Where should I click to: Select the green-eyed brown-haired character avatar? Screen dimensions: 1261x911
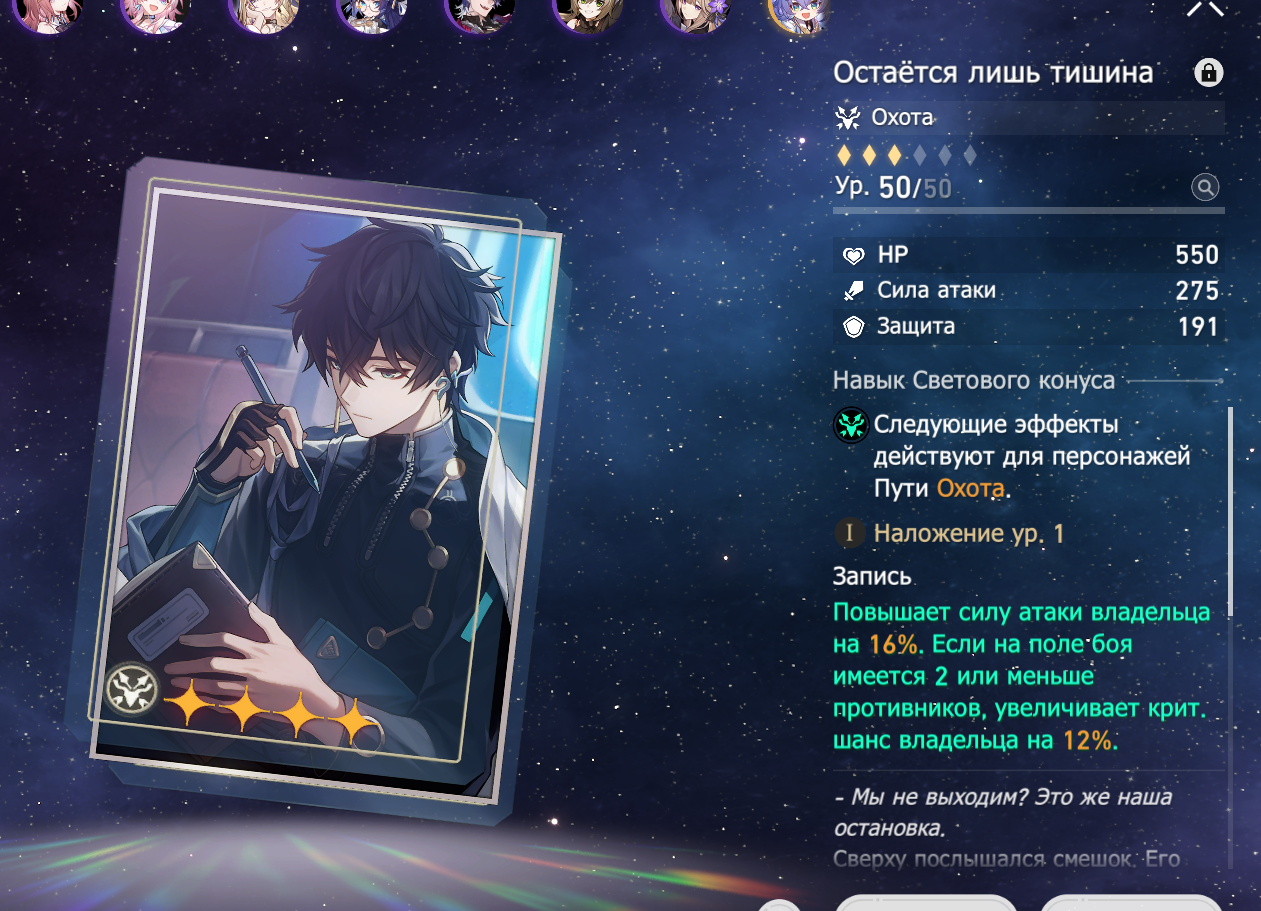586,12
